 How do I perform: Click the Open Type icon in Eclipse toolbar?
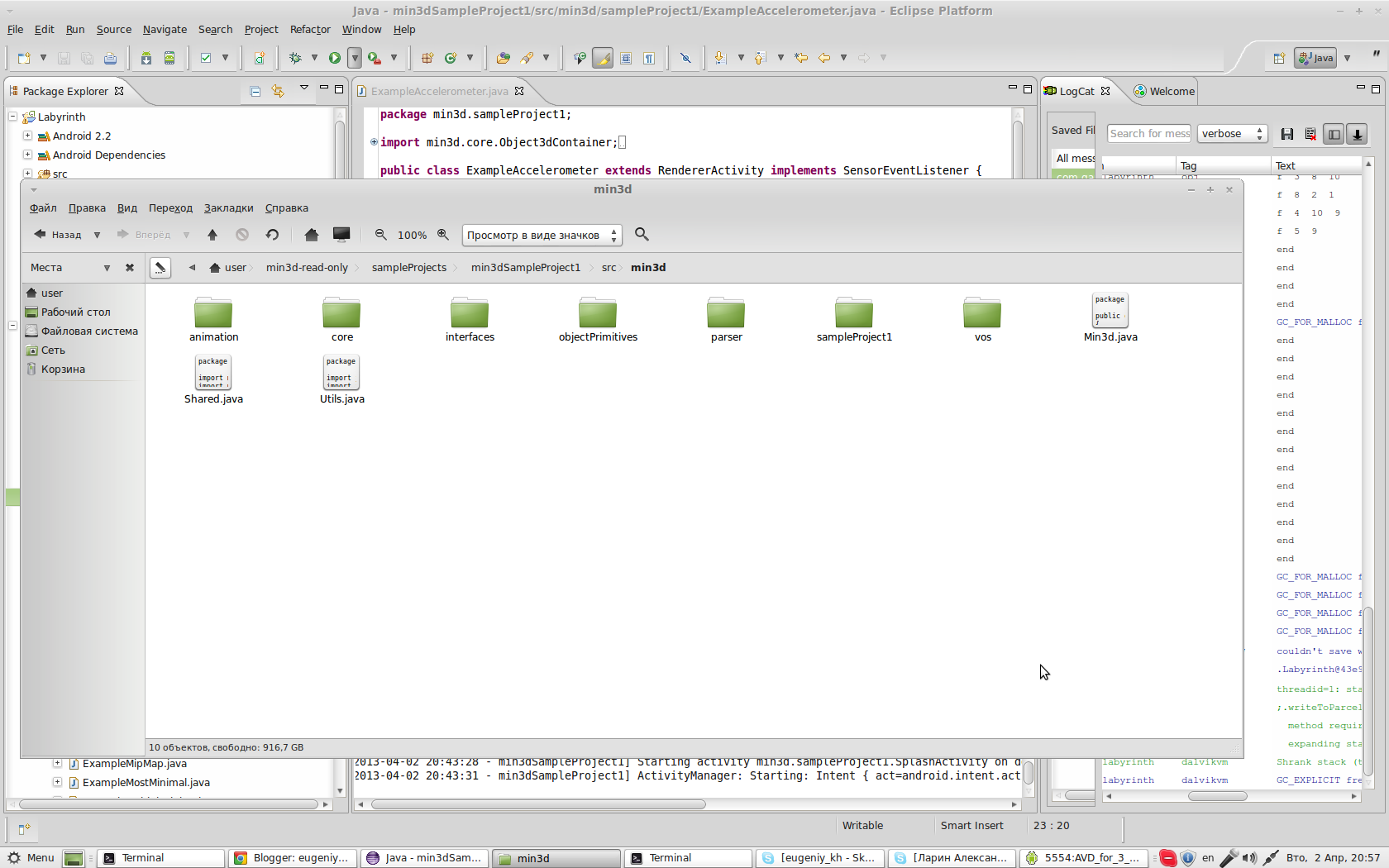tap(504, 58)
